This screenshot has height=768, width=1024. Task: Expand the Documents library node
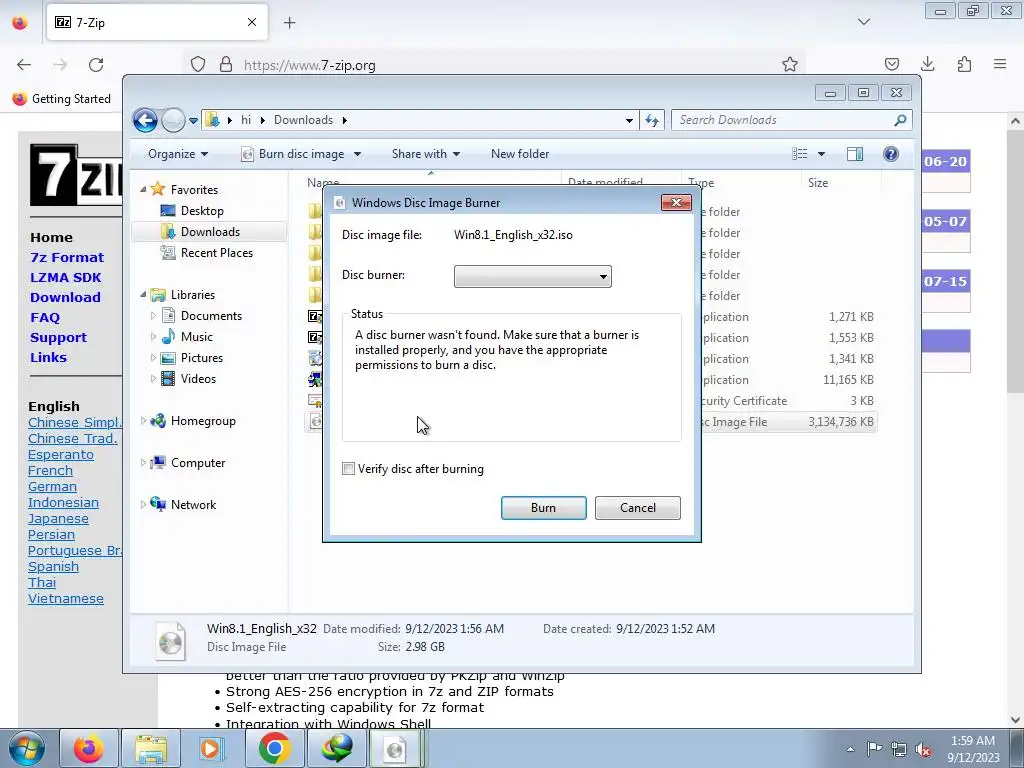coord(153,316)
